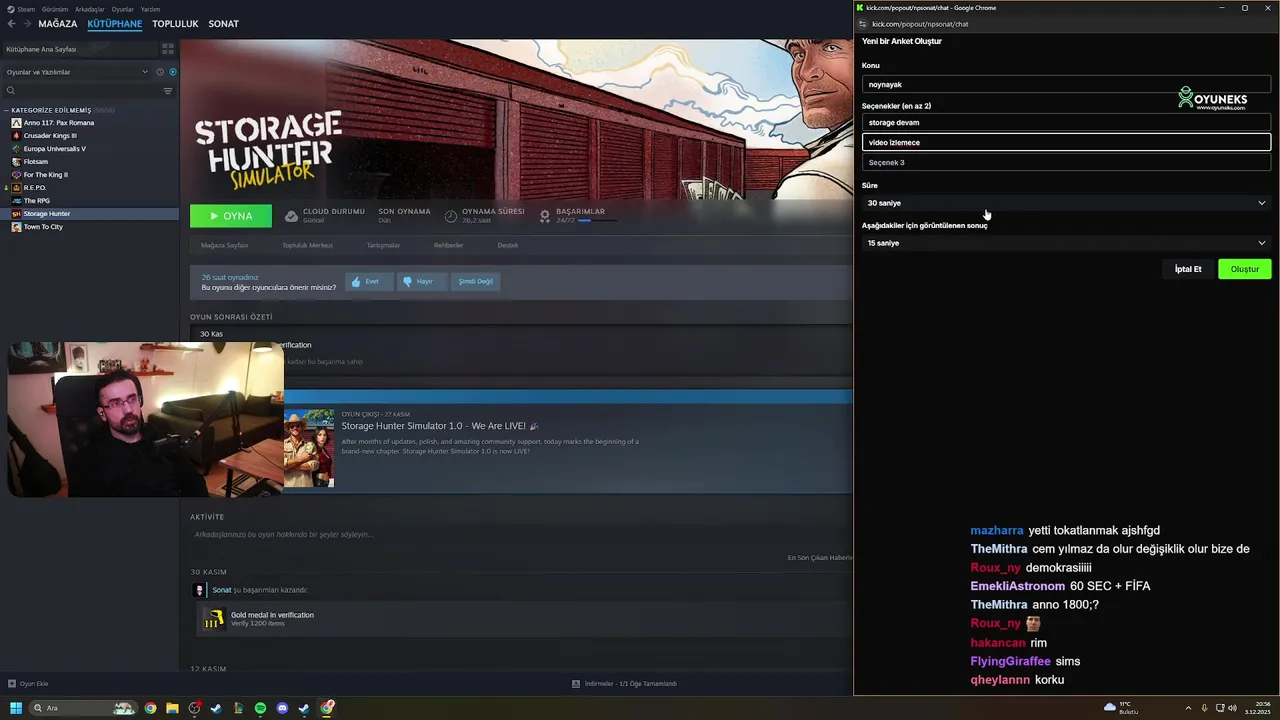Viewport: 1280px width, 720px height.
Task: Go to the Mağaza tab
Action: 58,24
